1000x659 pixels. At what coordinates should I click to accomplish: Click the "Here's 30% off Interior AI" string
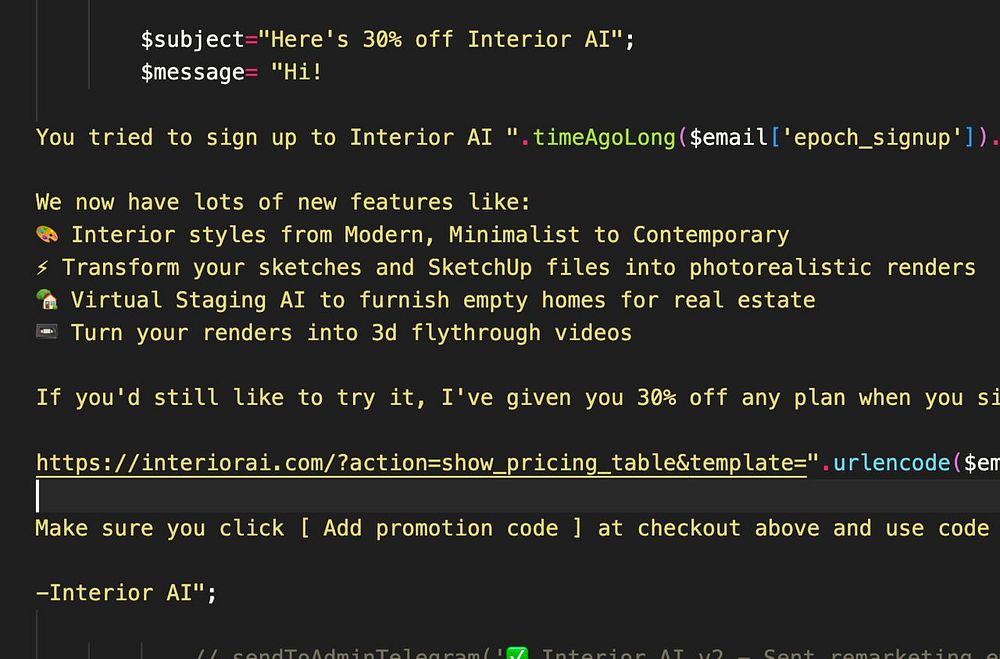(x=440, y=40)
